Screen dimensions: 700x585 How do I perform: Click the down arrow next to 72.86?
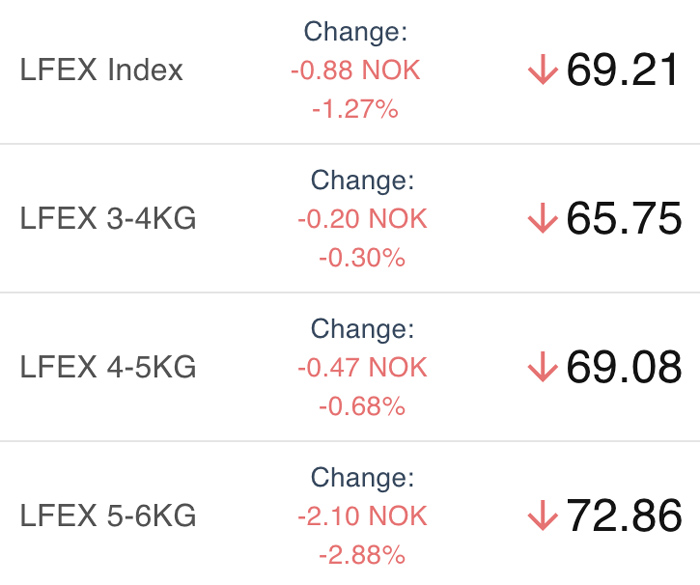[x=541, y=516]
